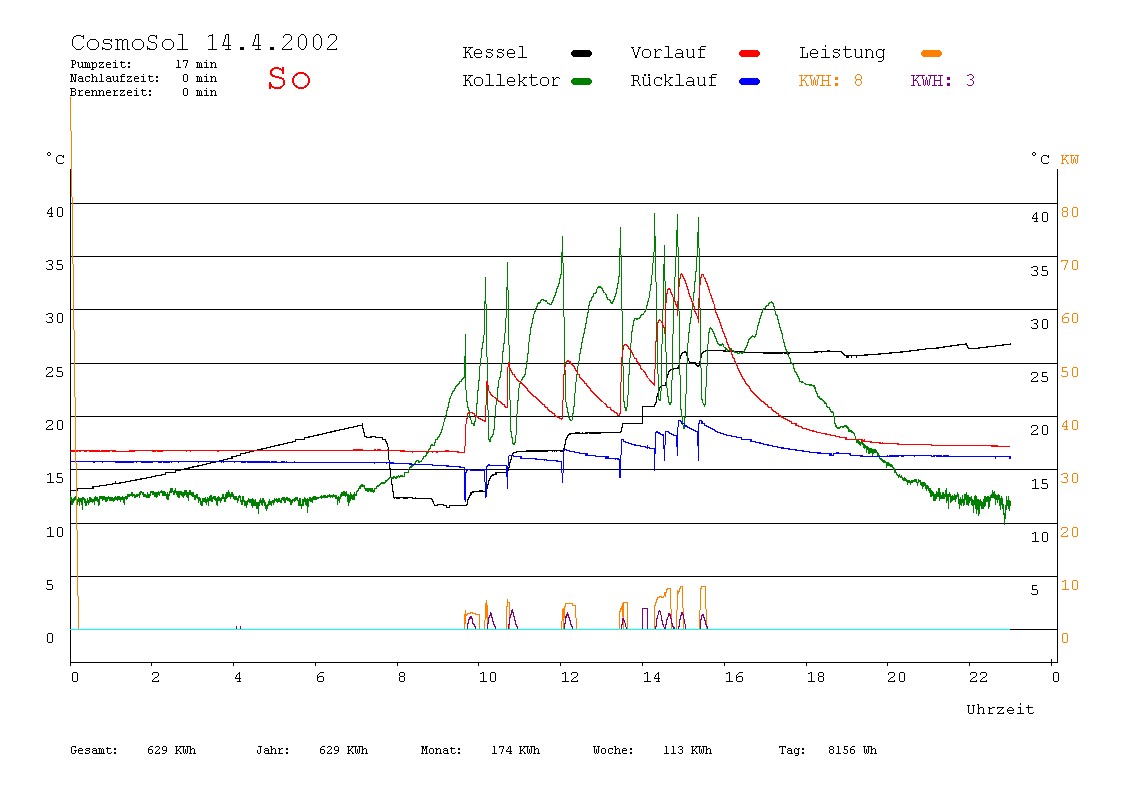Screen dimensions: 1148x812
Task: Click the 'Brennerzeit:' label
Action: click(x=111, y=92)
